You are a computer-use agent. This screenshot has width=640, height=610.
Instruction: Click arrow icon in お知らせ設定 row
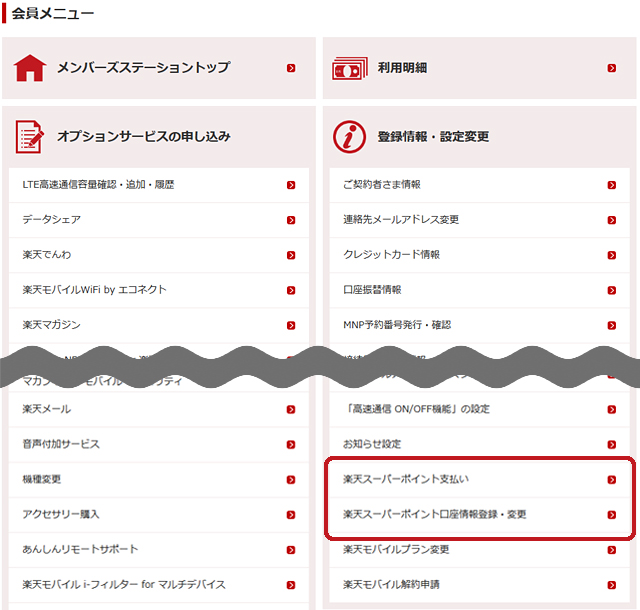point(611,445)
